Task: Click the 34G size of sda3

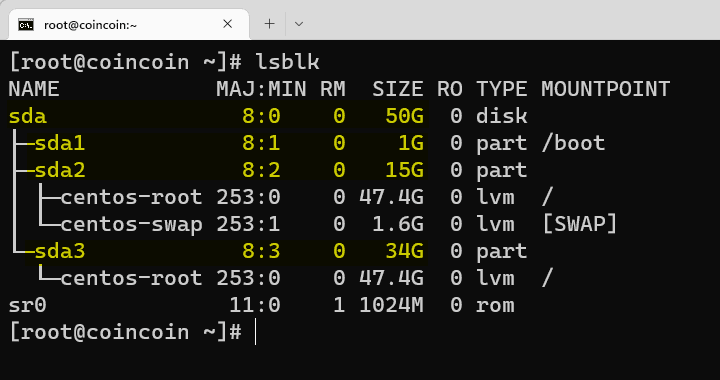Action: click(405, 251)
